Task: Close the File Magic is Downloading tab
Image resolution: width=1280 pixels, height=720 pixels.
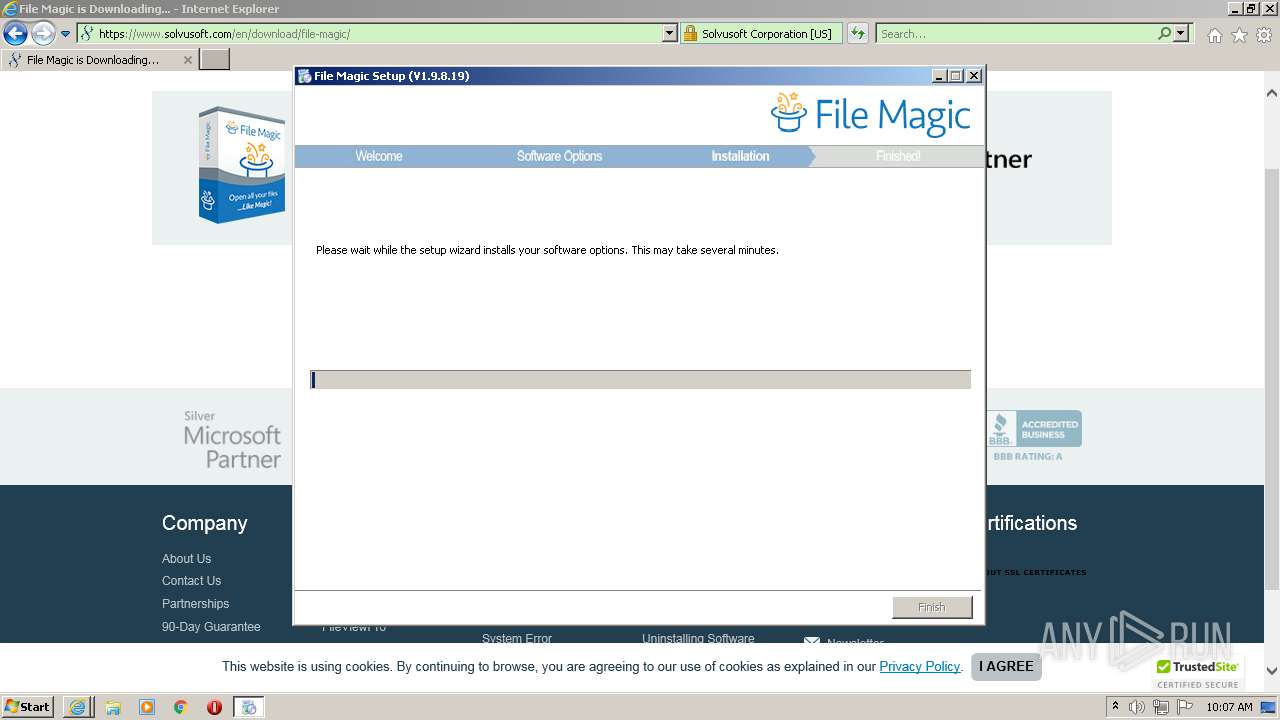Action: pyautogui.click(x=187, y=60)
